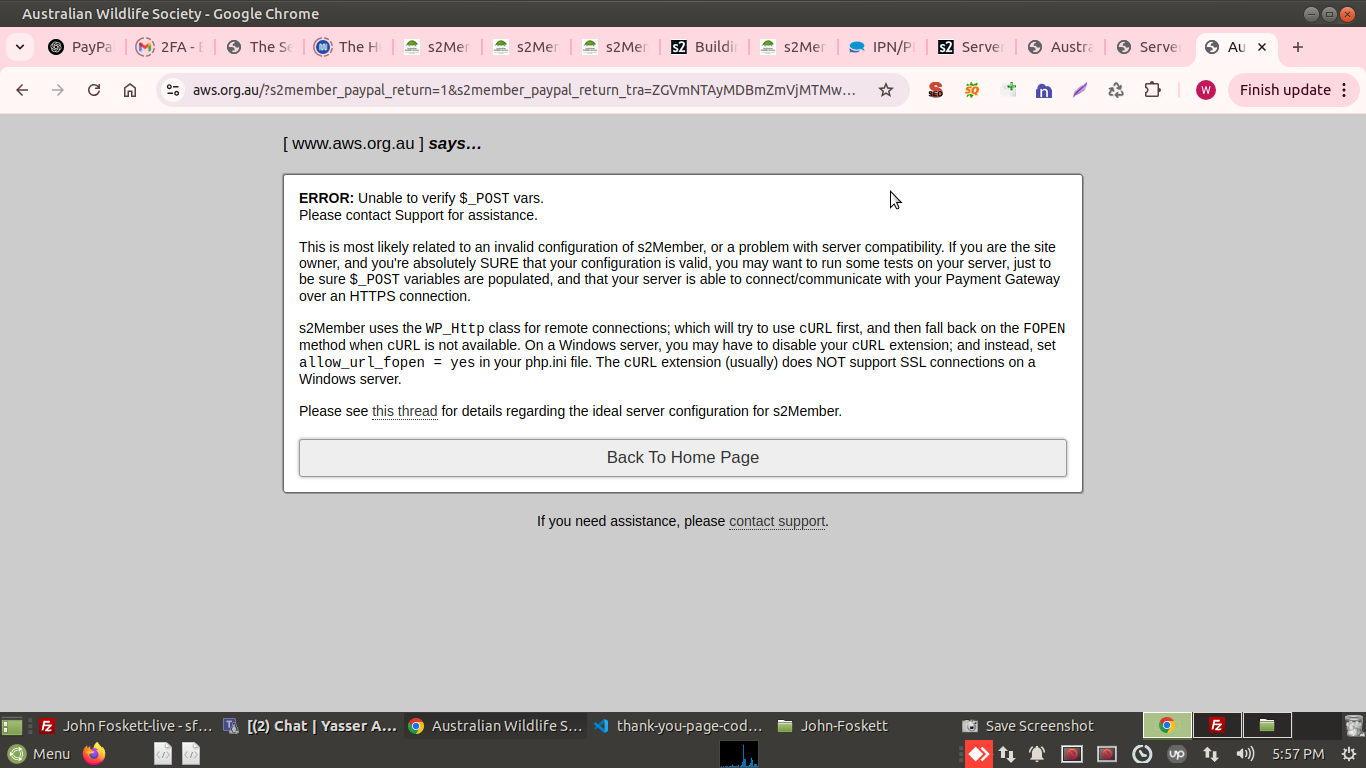Close the active 'Au' tab
The image size is (1366, 768).
[x=1262, y=47]
